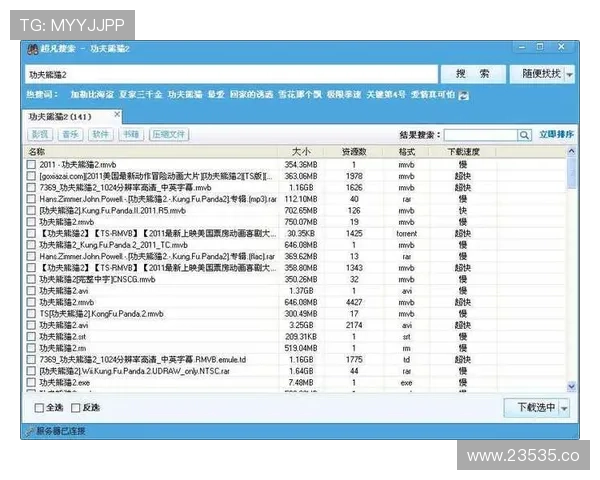Sort by the 名称 column header
This screenshot has height=480, width=600.
[151, 152]
